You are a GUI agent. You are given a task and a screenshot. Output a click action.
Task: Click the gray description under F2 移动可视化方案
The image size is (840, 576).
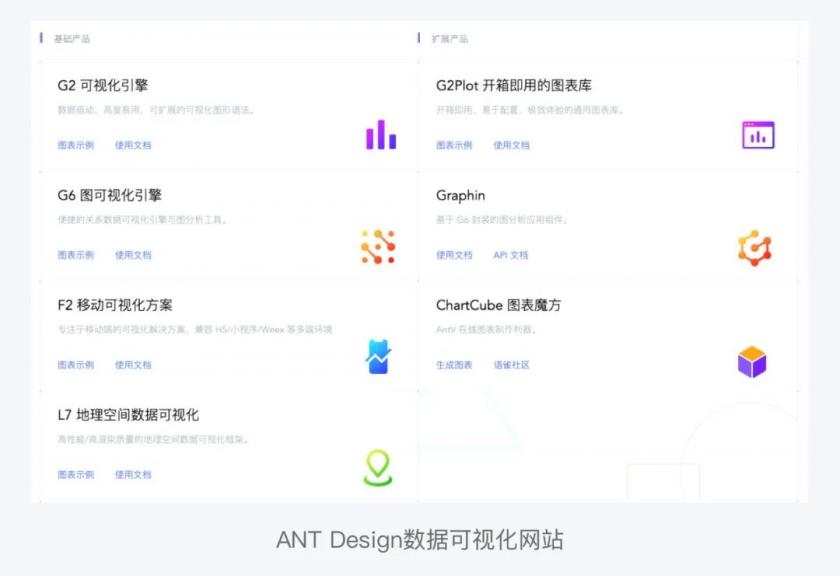coord(195,330)
